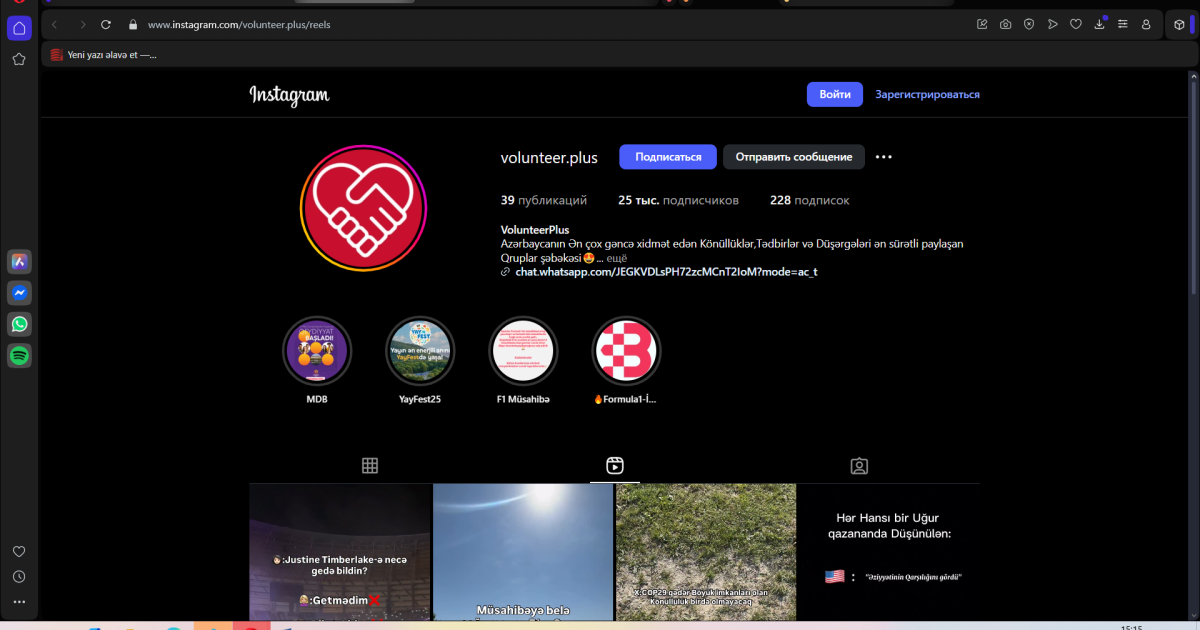Screen dimensions: 1200x630
Task: Open the '25 тыс. подписчиков' followers list
Action: coord(678,200)
